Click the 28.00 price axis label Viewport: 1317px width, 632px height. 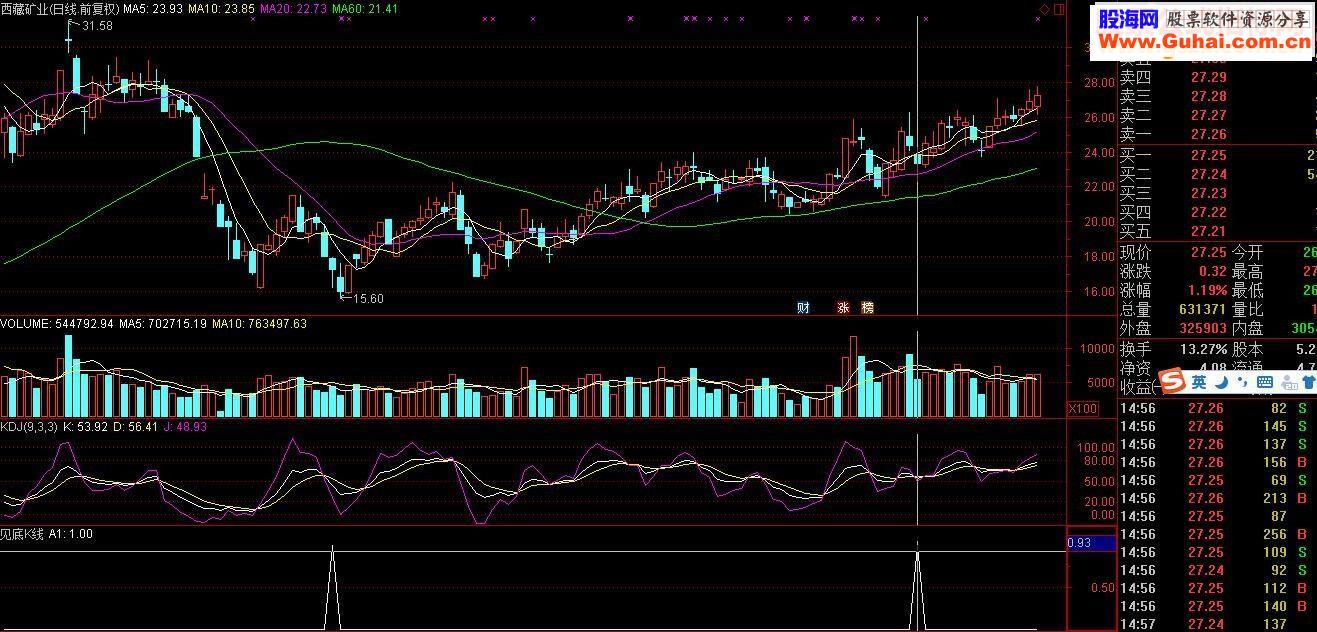[x=1100, y=82]
